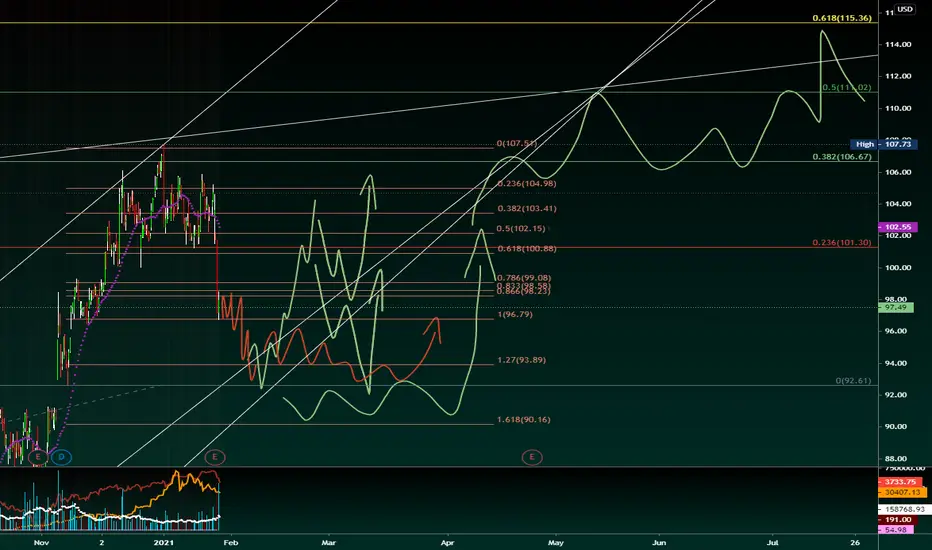Click 100.00 on the price axis
Viewport: 932px width, 550px height.
(898, 268)
